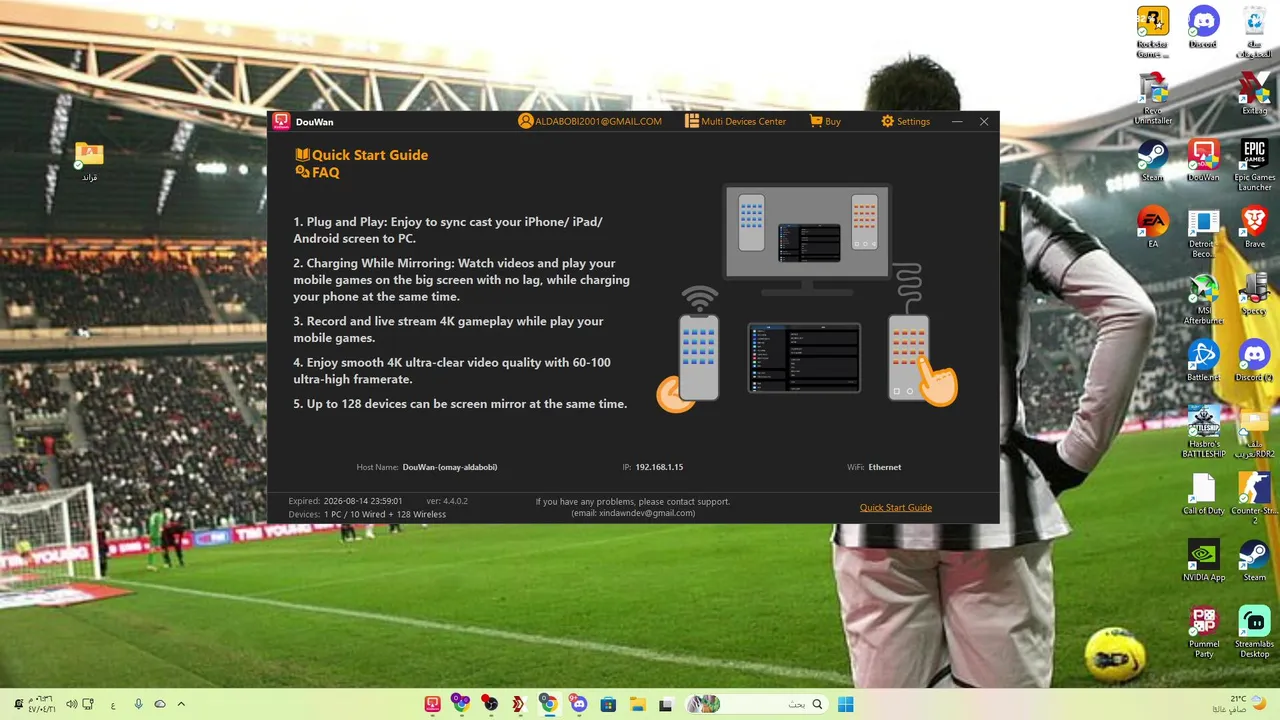
Task: Select the NVIDIA App desktop icon
Action: [1203, 561]
